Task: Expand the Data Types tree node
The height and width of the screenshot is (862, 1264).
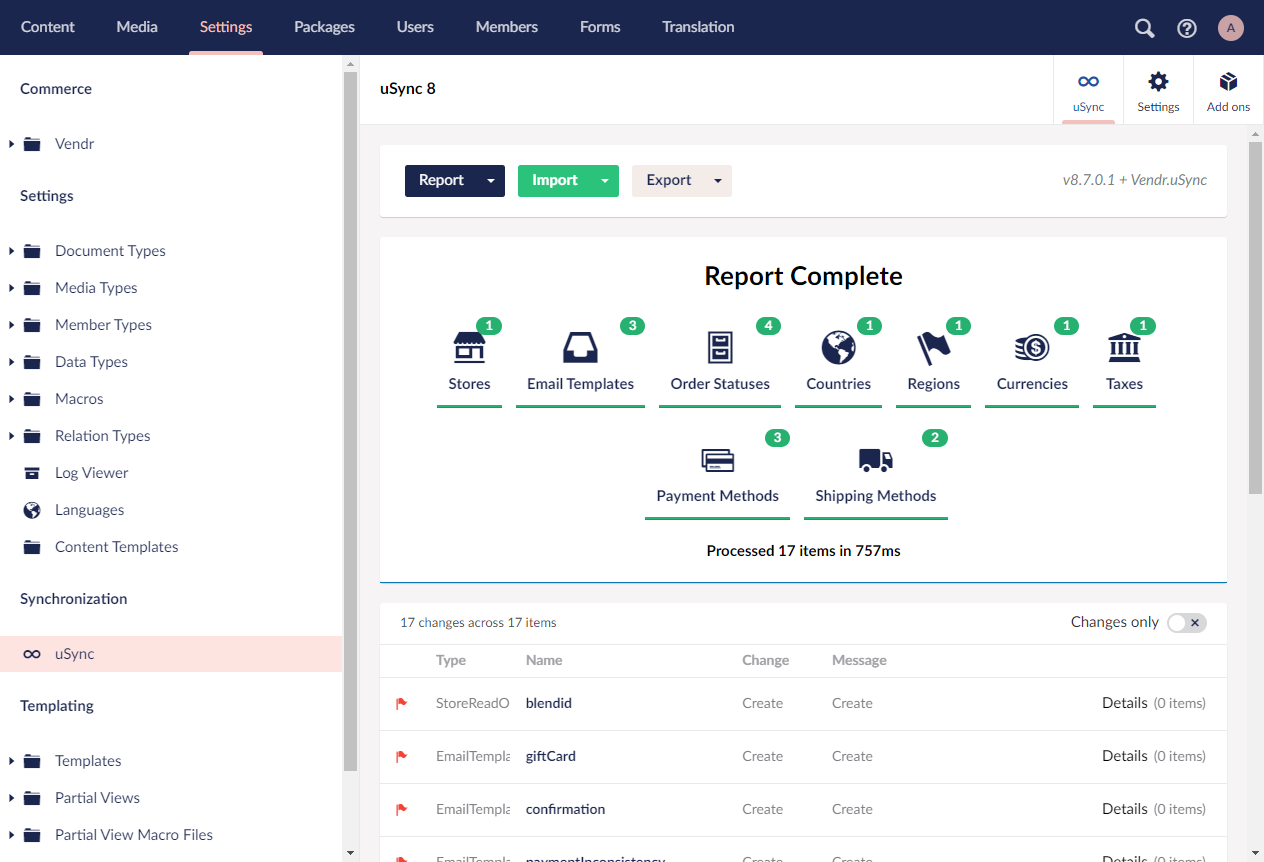Action: pos(11,362)
